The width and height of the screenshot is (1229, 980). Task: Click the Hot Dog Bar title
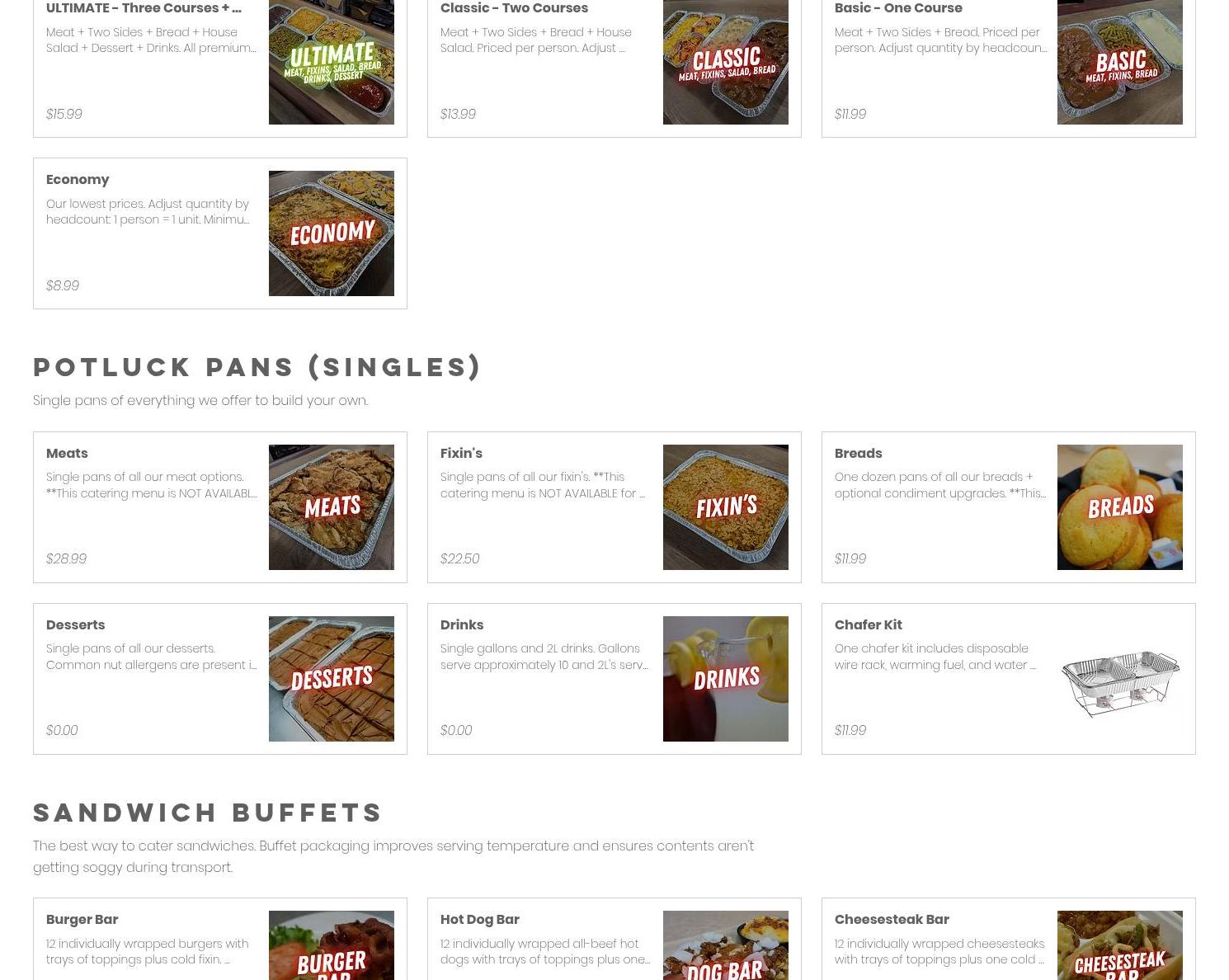click(479, 919)
